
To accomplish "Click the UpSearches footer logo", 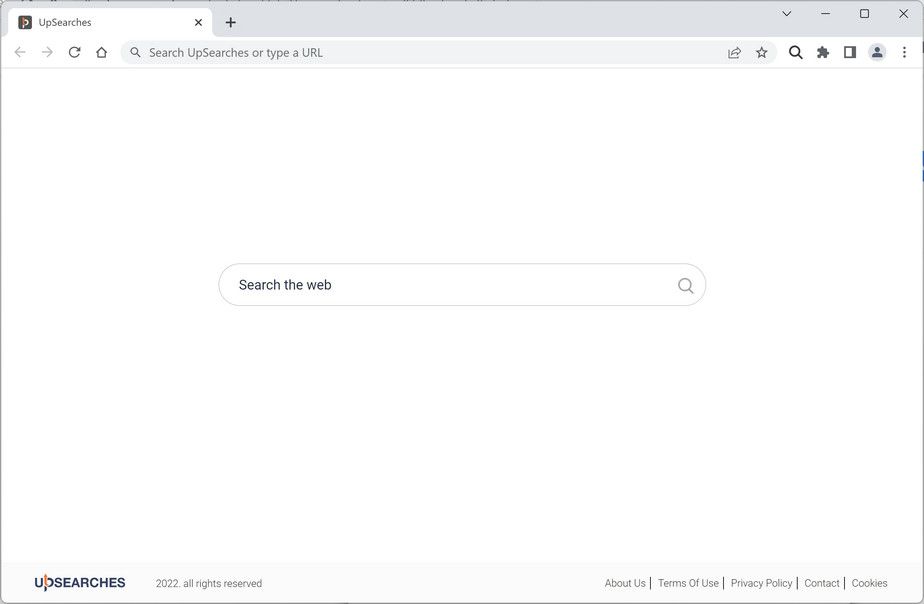I will pyautogui.click(x=80, y=582).
